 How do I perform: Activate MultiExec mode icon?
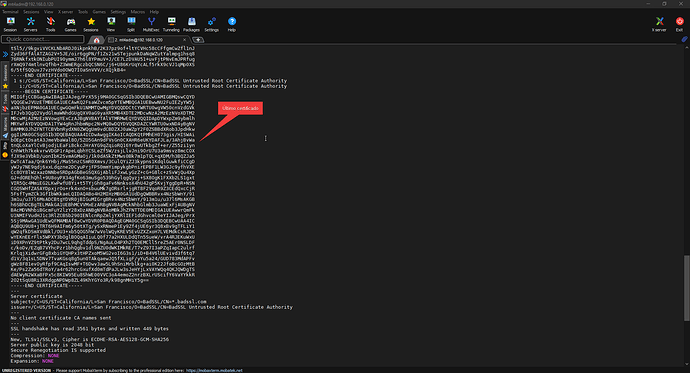pos(151,24)
